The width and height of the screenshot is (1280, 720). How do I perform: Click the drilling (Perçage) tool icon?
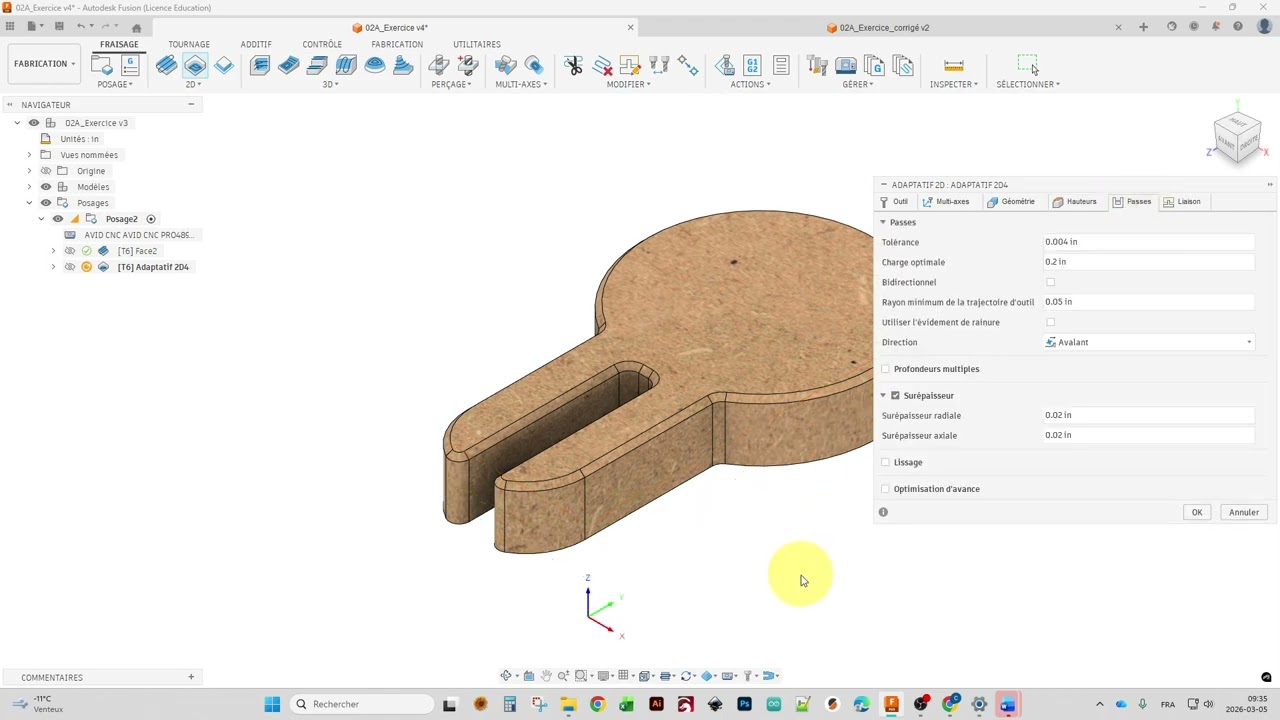tap(439, 65)
